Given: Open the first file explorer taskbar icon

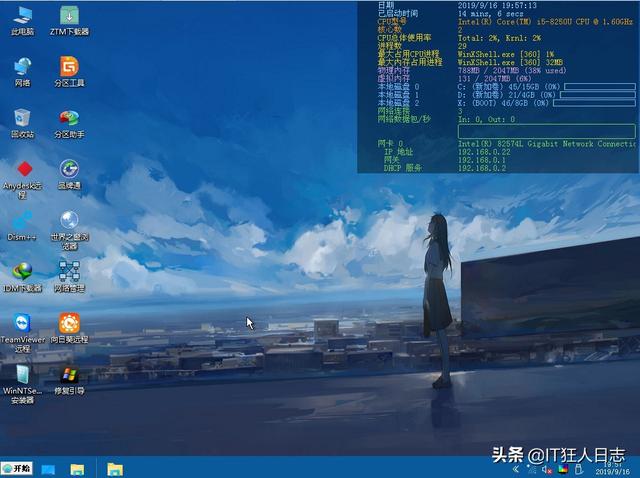Looking at the screenshot, I should [x=77, y=469].
